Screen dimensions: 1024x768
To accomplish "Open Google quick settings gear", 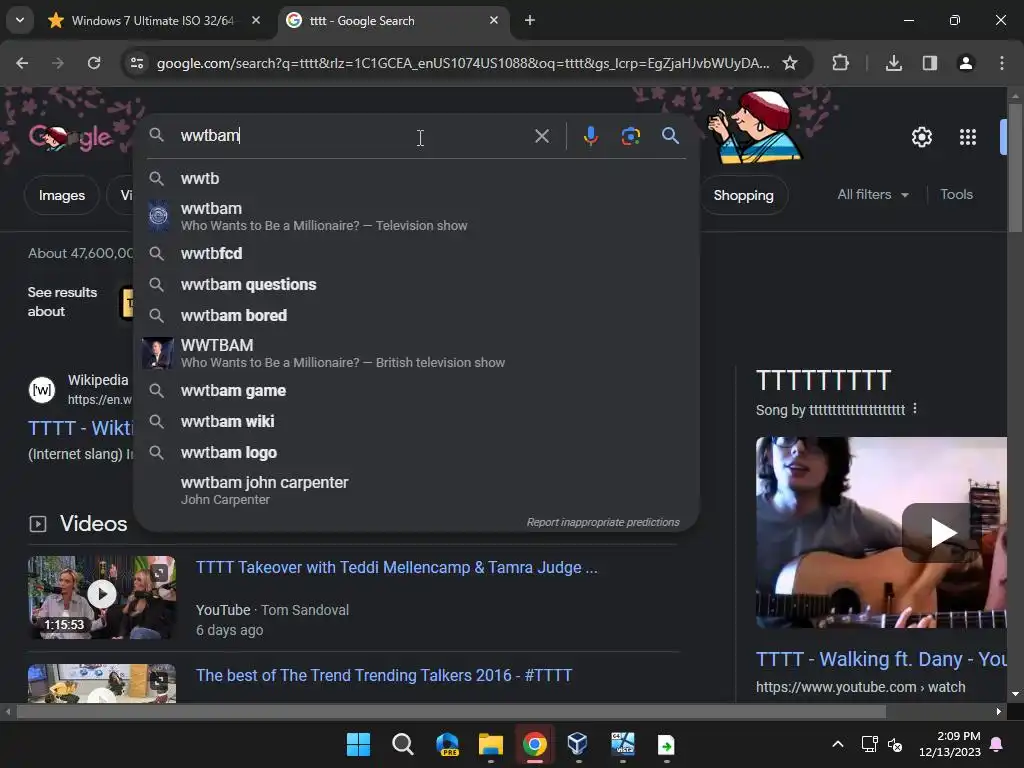I will [x=921, y=137].
